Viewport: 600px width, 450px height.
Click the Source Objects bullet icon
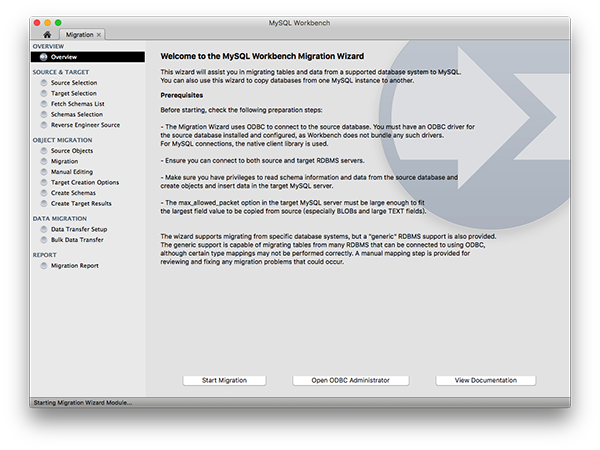click(x=44, y=151)
